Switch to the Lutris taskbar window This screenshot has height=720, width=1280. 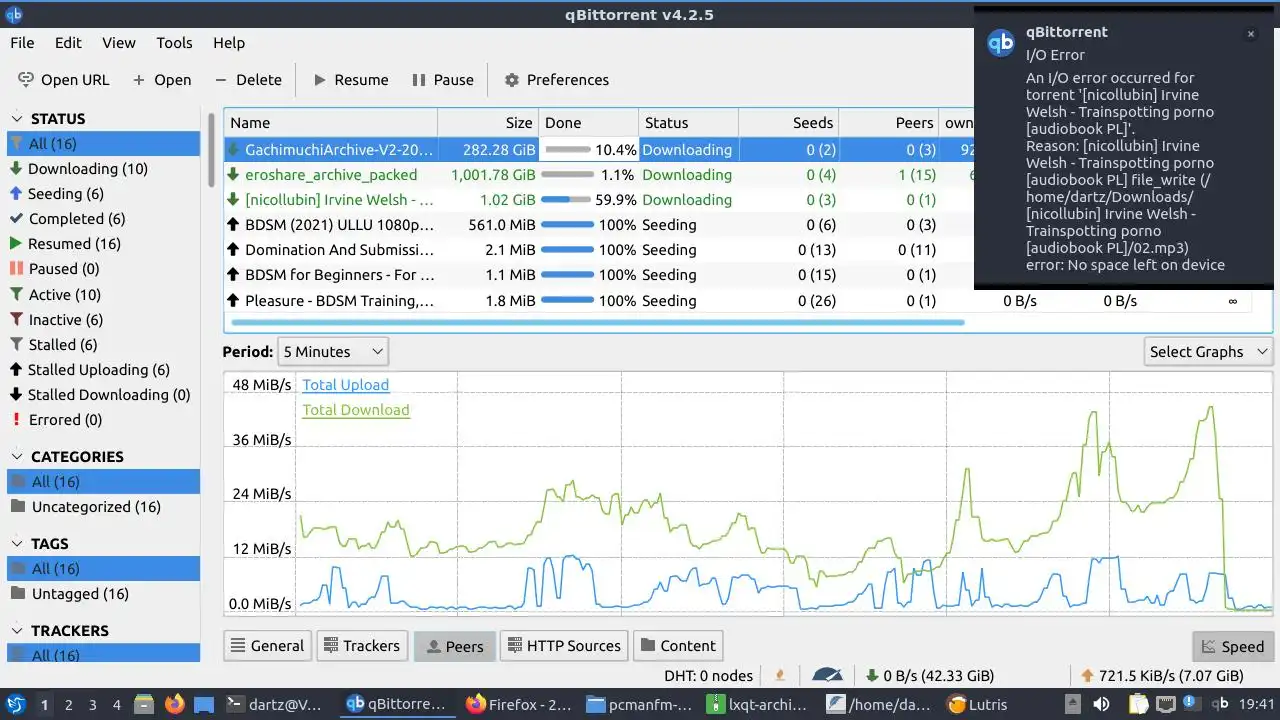[978, 704]
